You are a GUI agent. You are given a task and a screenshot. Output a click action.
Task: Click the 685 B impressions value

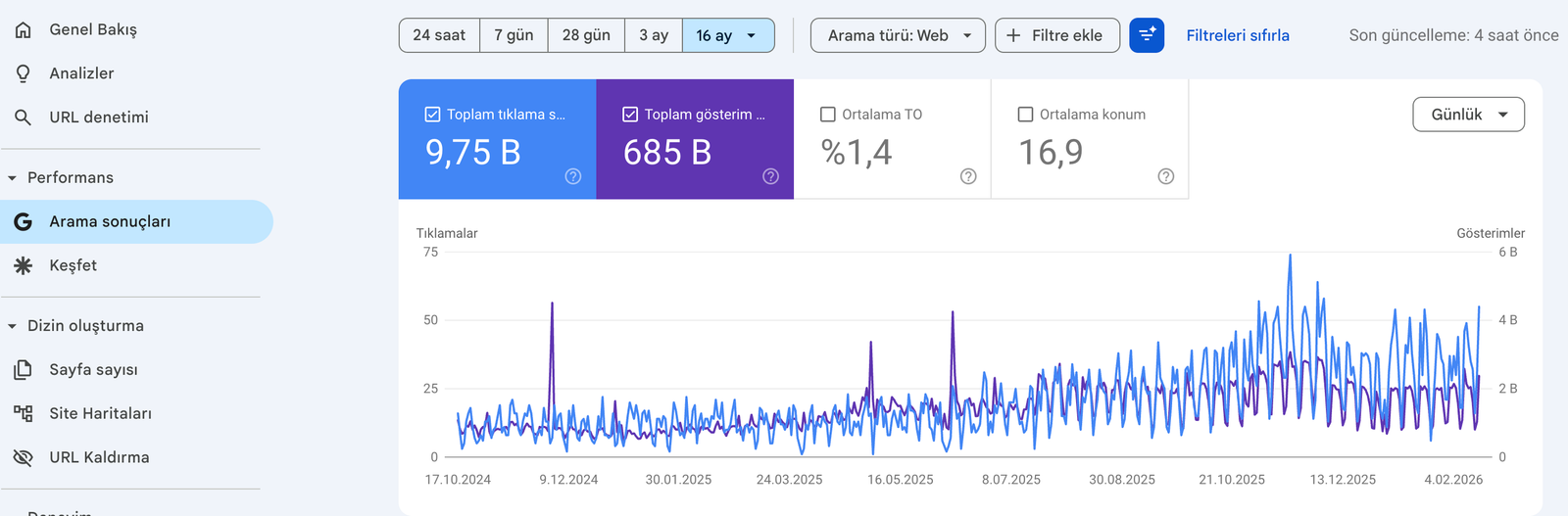(x=667, y=153)
